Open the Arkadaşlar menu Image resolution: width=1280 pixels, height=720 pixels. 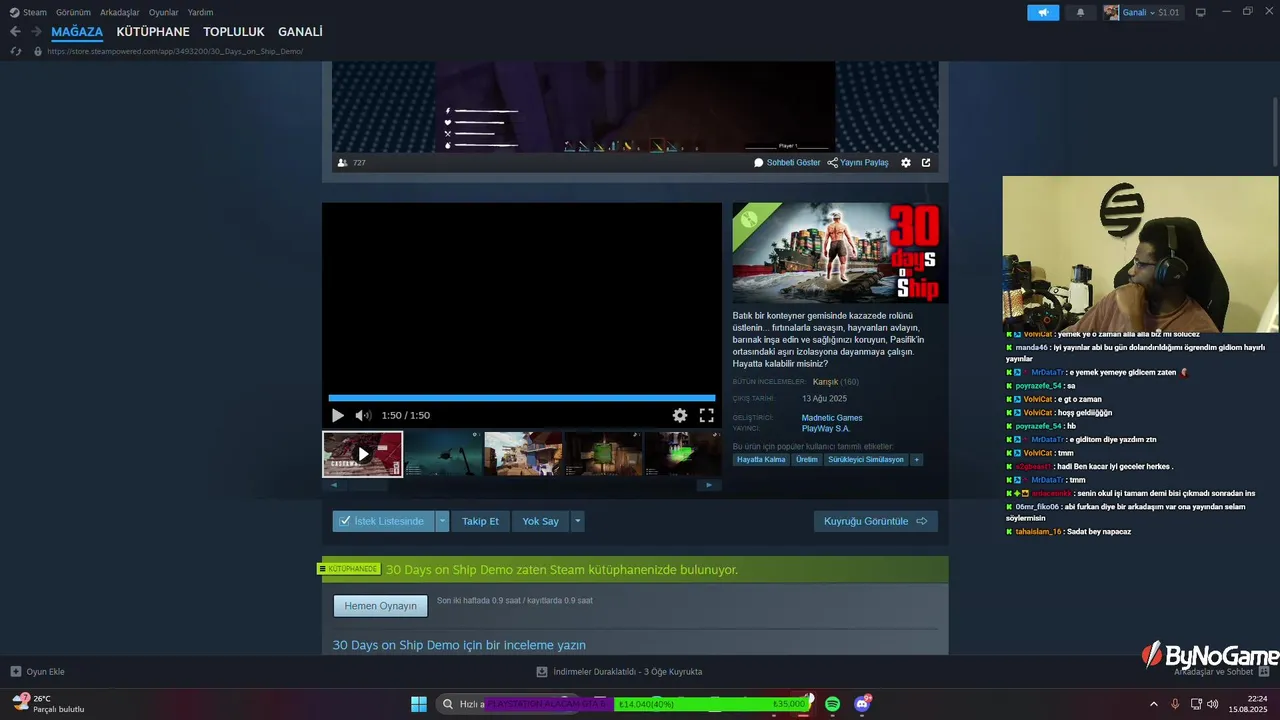click(x=120, y=12)
